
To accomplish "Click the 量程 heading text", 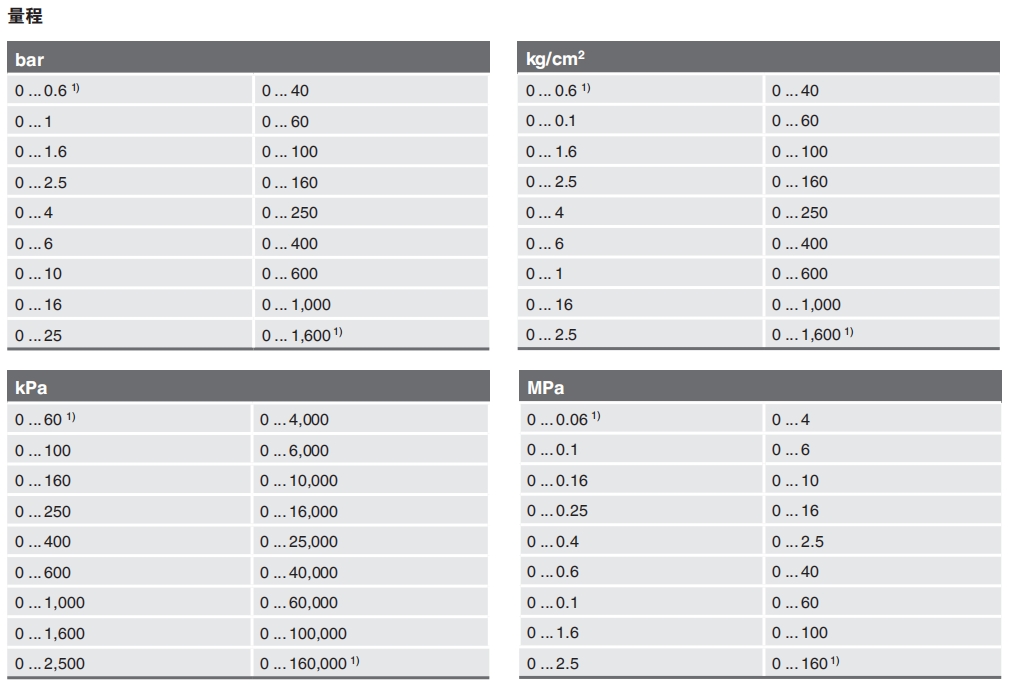I will (x=25, y=16).
